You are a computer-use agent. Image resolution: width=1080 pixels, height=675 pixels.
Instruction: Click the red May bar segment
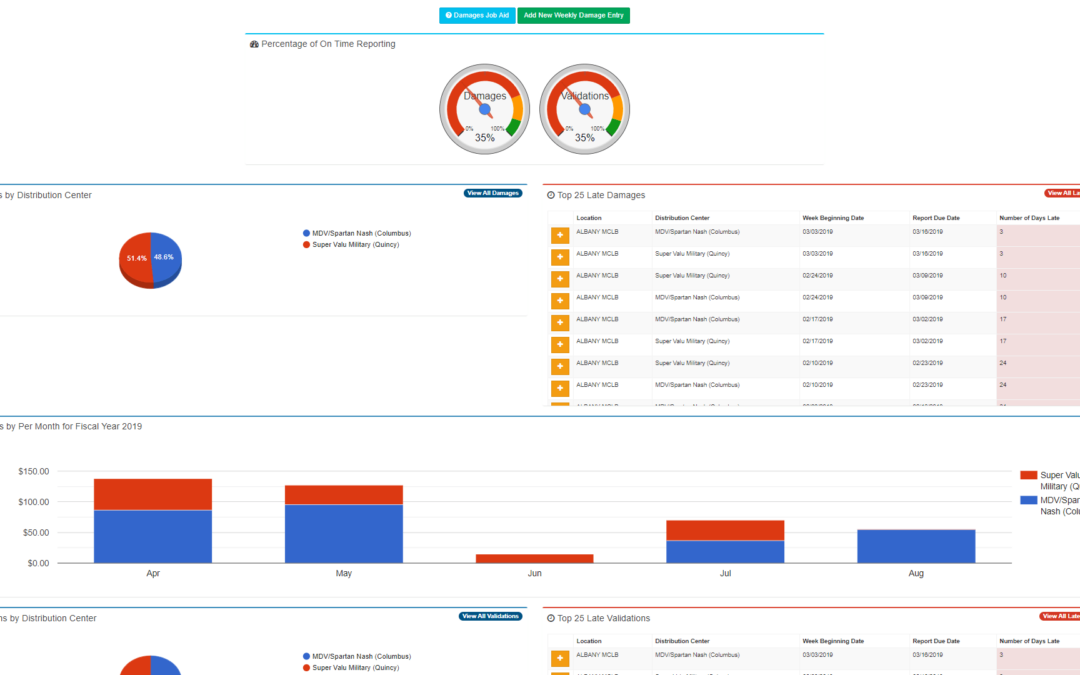(x=344, y=495)
